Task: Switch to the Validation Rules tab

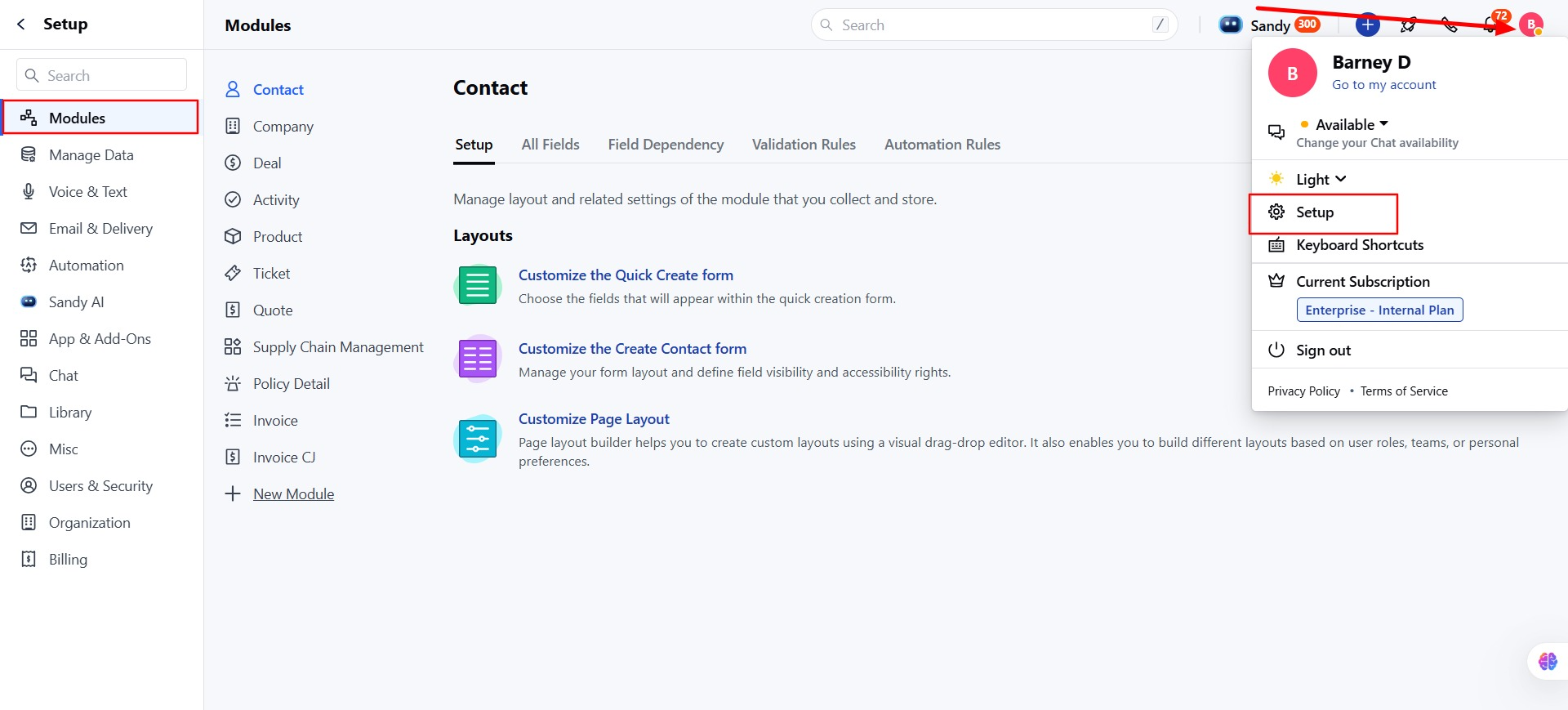Action: point(804,144)
